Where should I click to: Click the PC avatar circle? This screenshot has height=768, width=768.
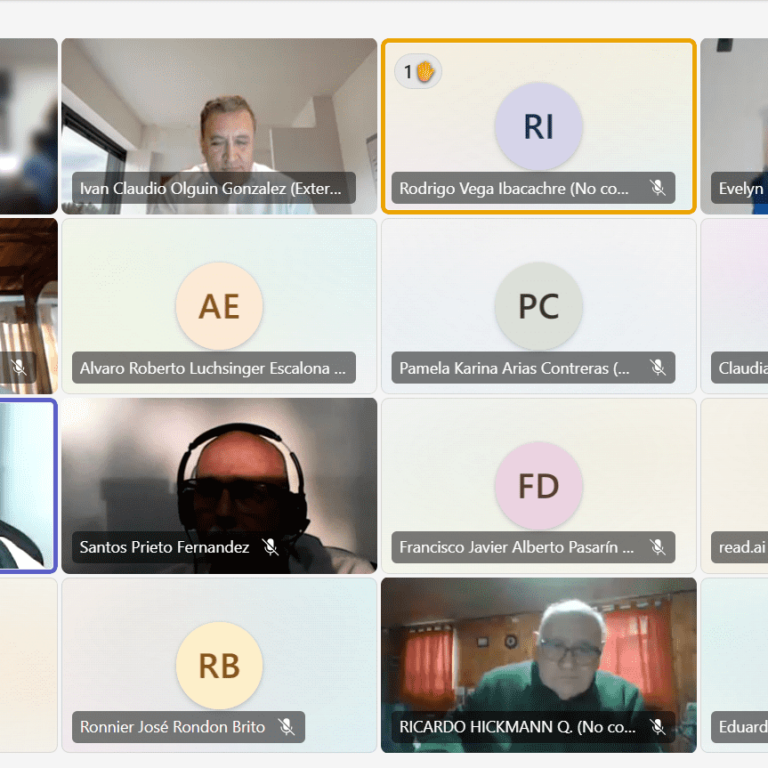click(538, 306)
